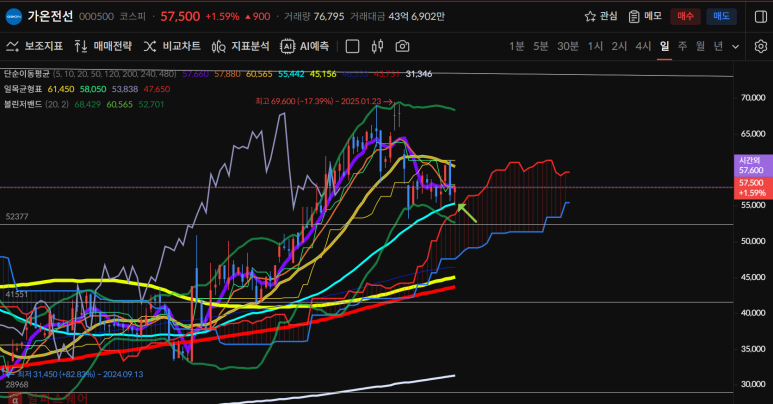Click the 28968 horizontal line label
The height and width of the screenshot is (404, 773).
point(17,384)
